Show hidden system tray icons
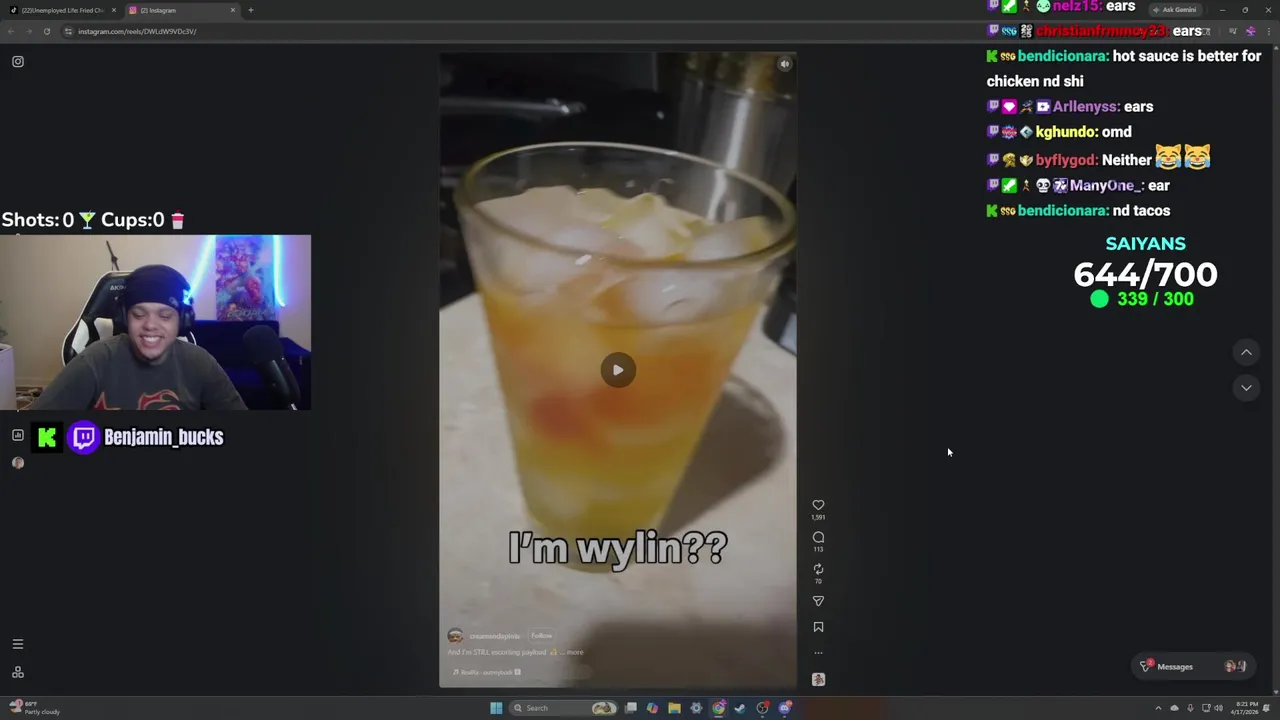The image size is (1280, 720). click(1160, 708)
